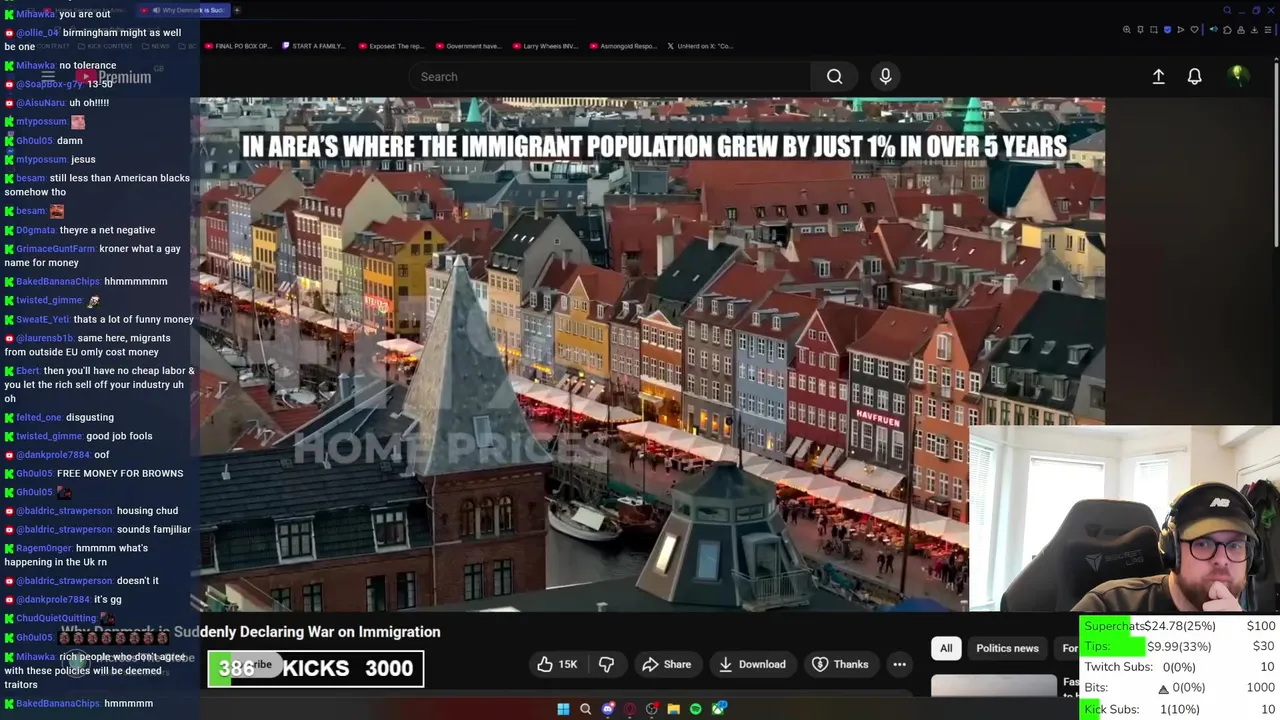Open the browser extensions cube icon
Viewport: 1280px width, 720px height.
coord(1226,30)
